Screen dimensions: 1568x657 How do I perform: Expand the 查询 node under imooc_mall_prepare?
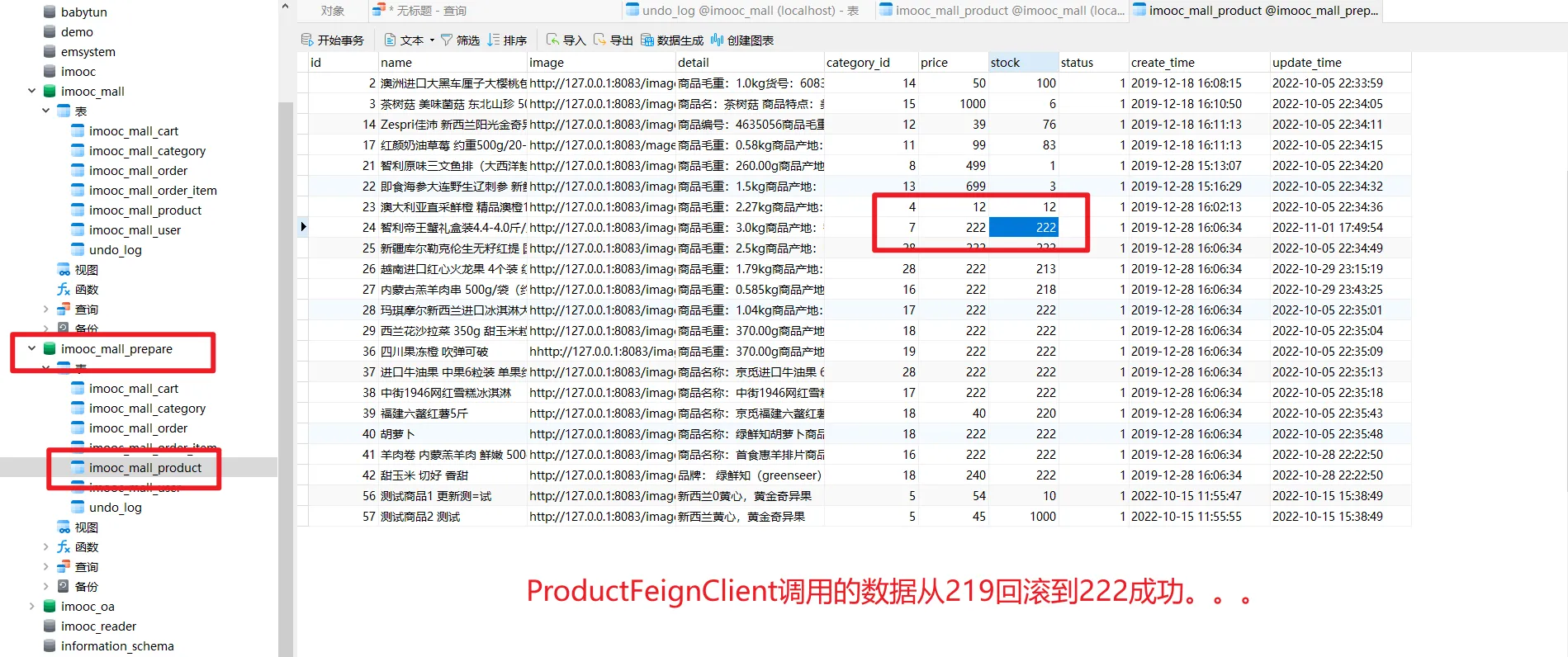pos(45,566)
